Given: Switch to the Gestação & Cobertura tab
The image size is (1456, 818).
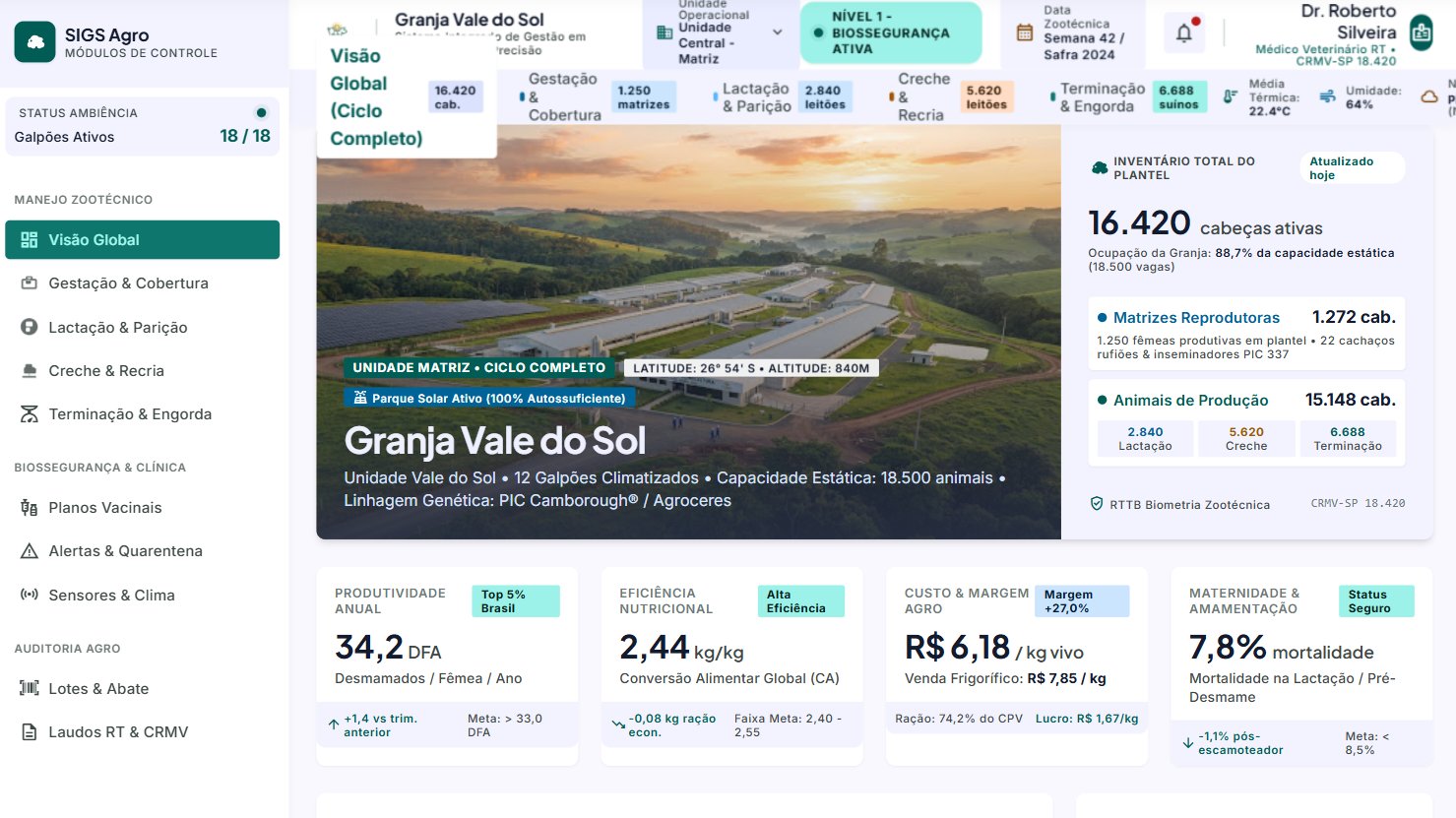Looking at the screenshot, I should pos(598,96).
